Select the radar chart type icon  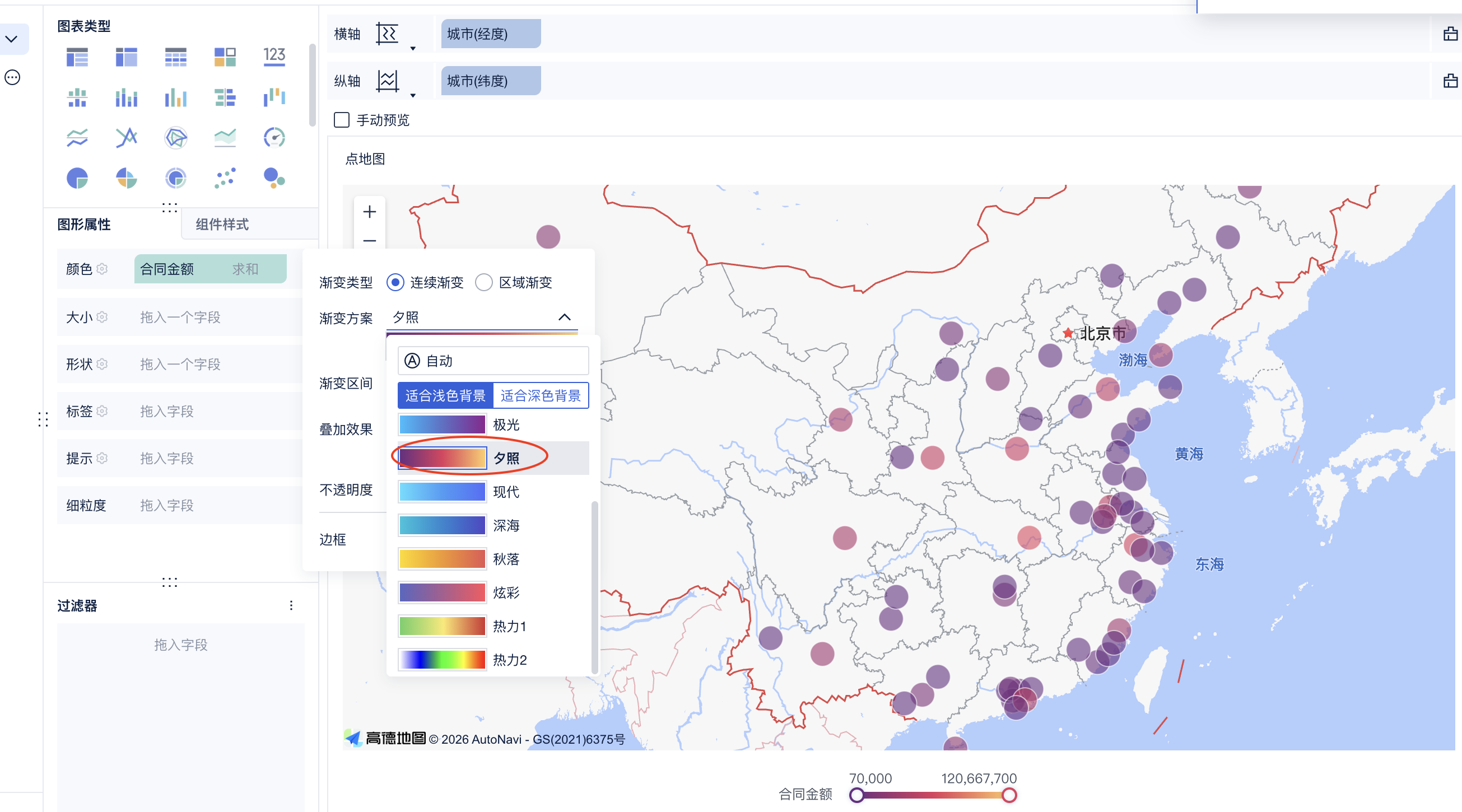(x=175, y=137)
